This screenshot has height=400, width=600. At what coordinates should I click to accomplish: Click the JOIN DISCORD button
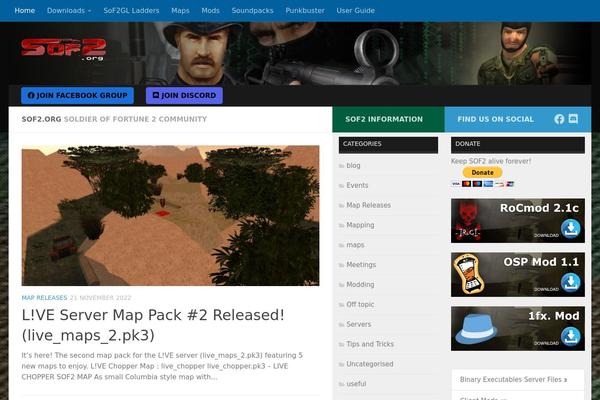pos(184,95)
